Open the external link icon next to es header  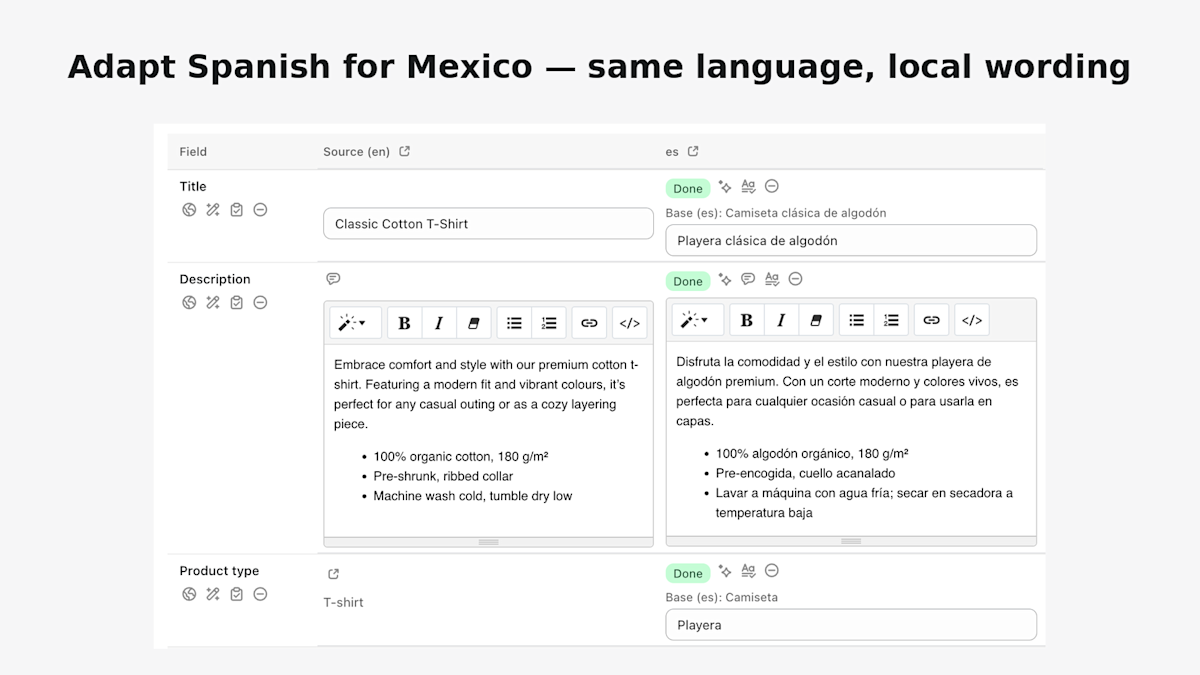(x=693, y=152)
